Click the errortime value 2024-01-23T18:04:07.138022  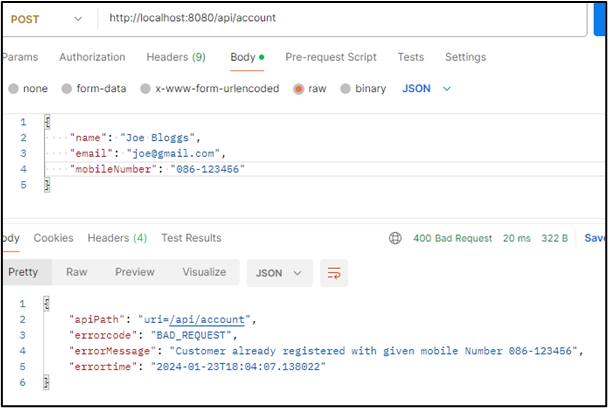pos(238,367)
